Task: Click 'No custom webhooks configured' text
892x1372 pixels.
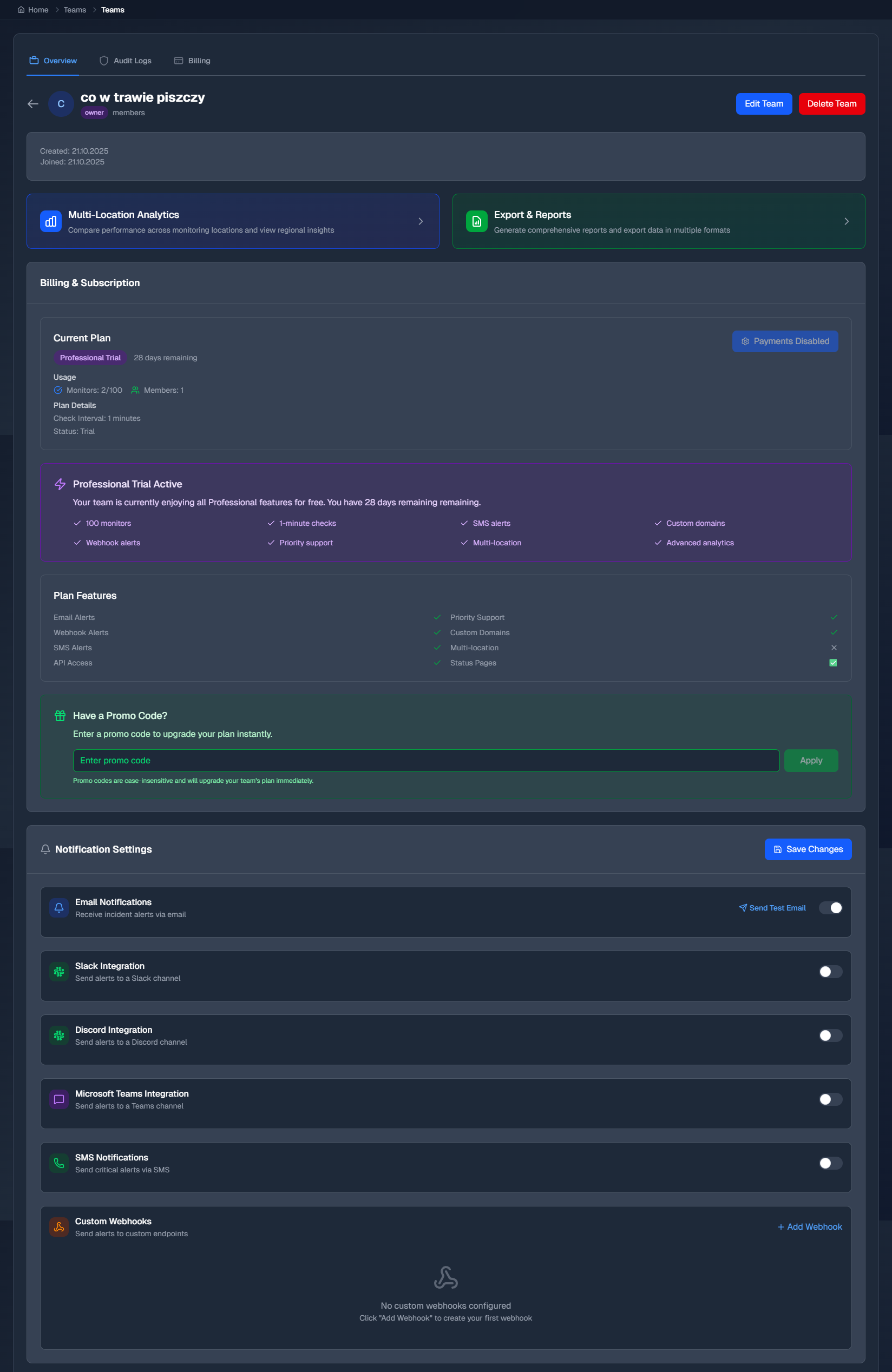Action: coord(445,1305)
